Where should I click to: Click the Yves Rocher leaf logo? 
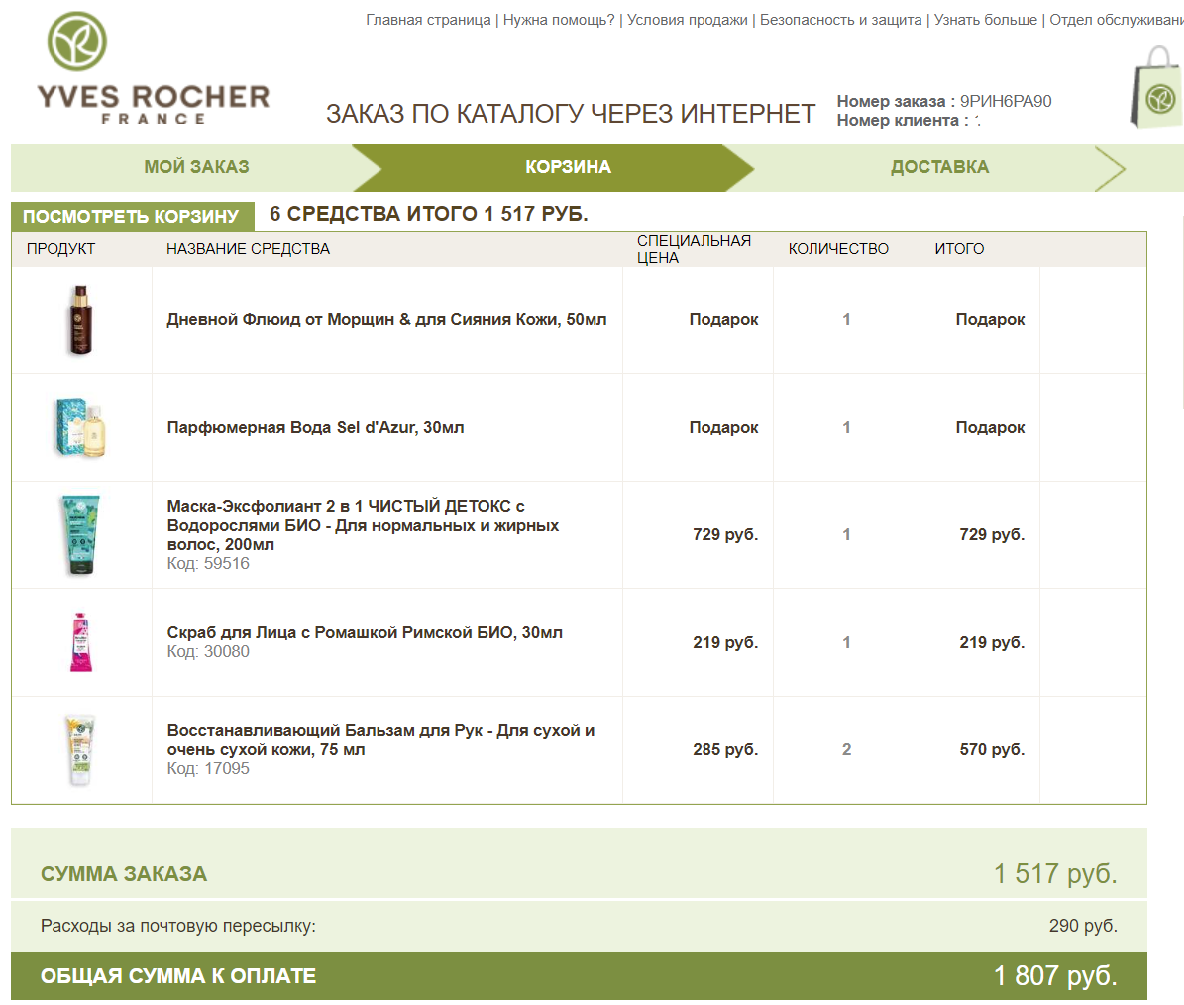coord(77,42)
